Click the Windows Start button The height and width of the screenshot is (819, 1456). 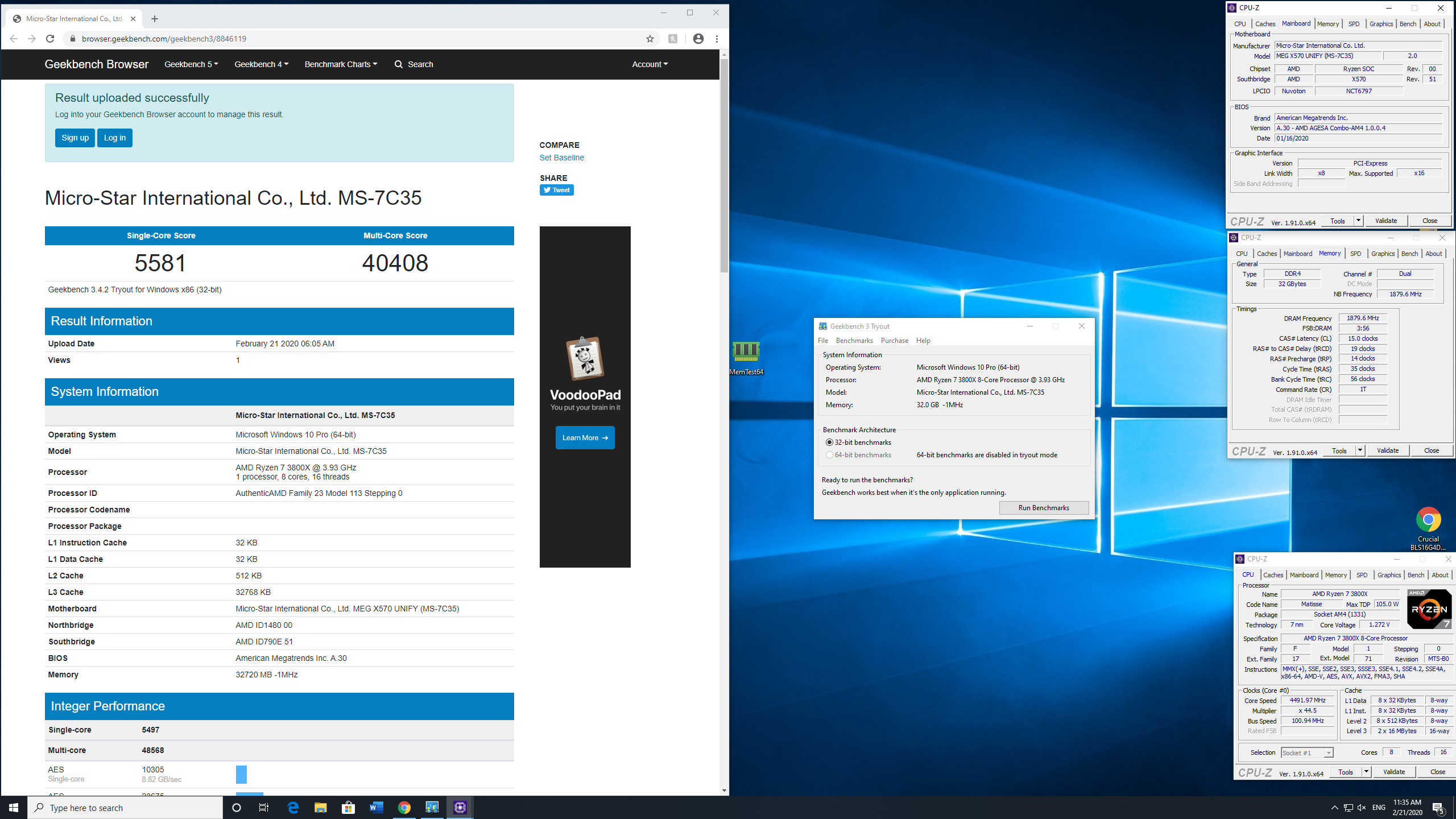(x=14, y=808)
